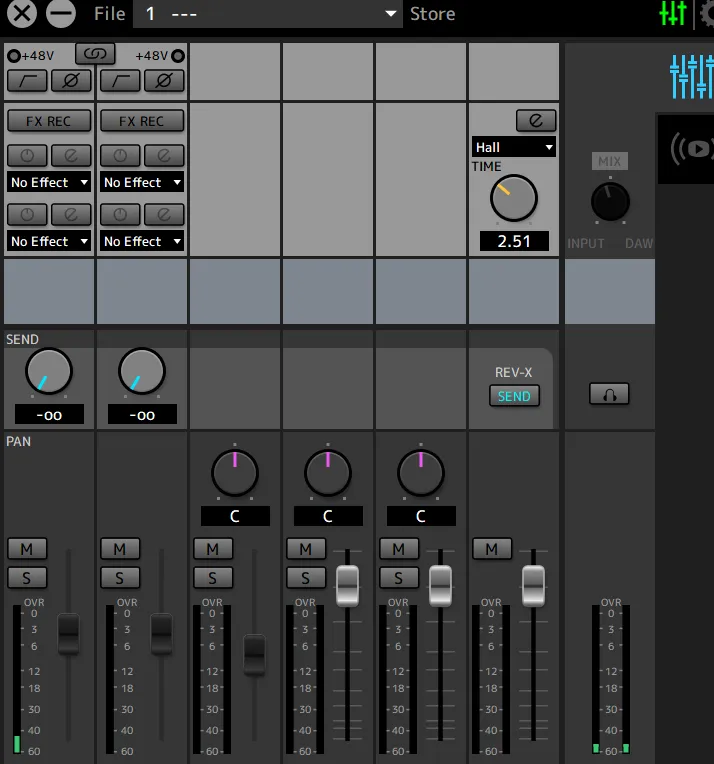The image size is (714, 764).
Task: Invert phase on channel 1
Action: point(70,80)
